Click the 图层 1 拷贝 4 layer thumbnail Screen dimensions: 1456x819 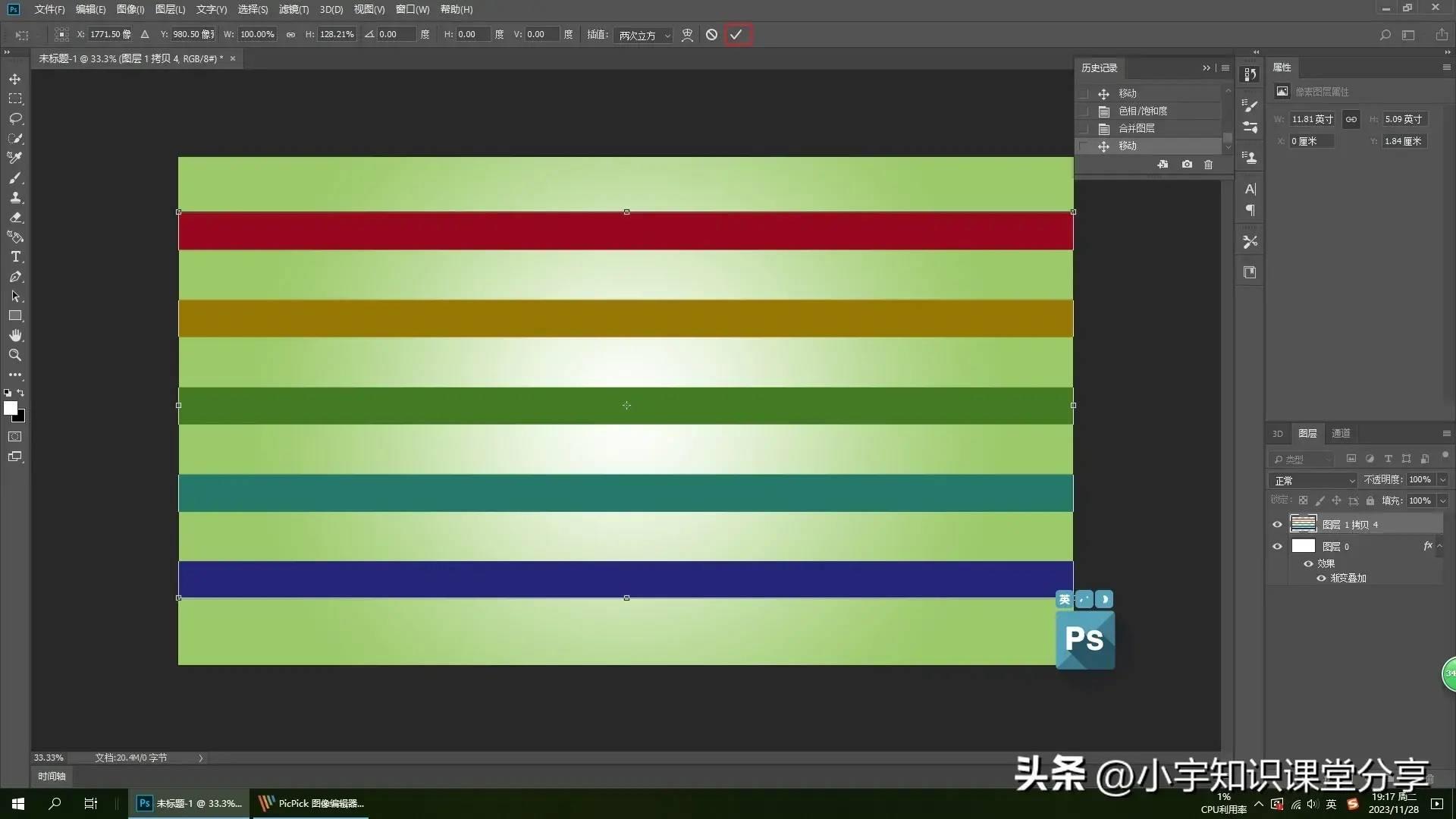click(1303, 524)
